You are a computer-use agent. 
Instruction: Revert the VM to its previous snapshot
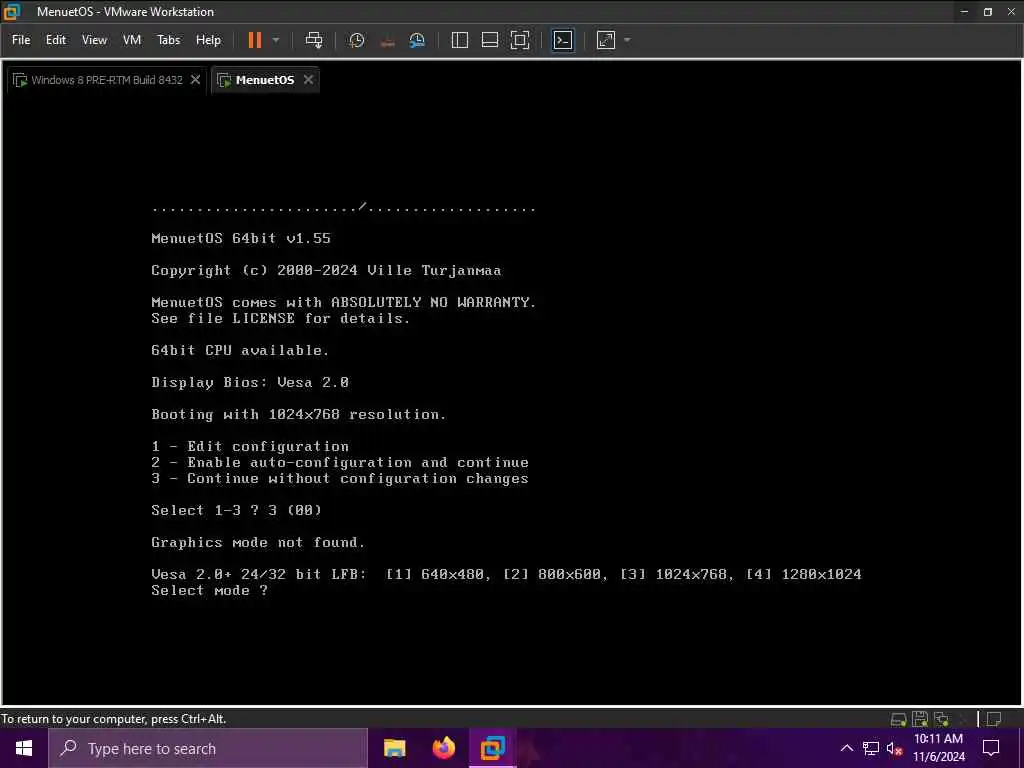tap(387, 40)
